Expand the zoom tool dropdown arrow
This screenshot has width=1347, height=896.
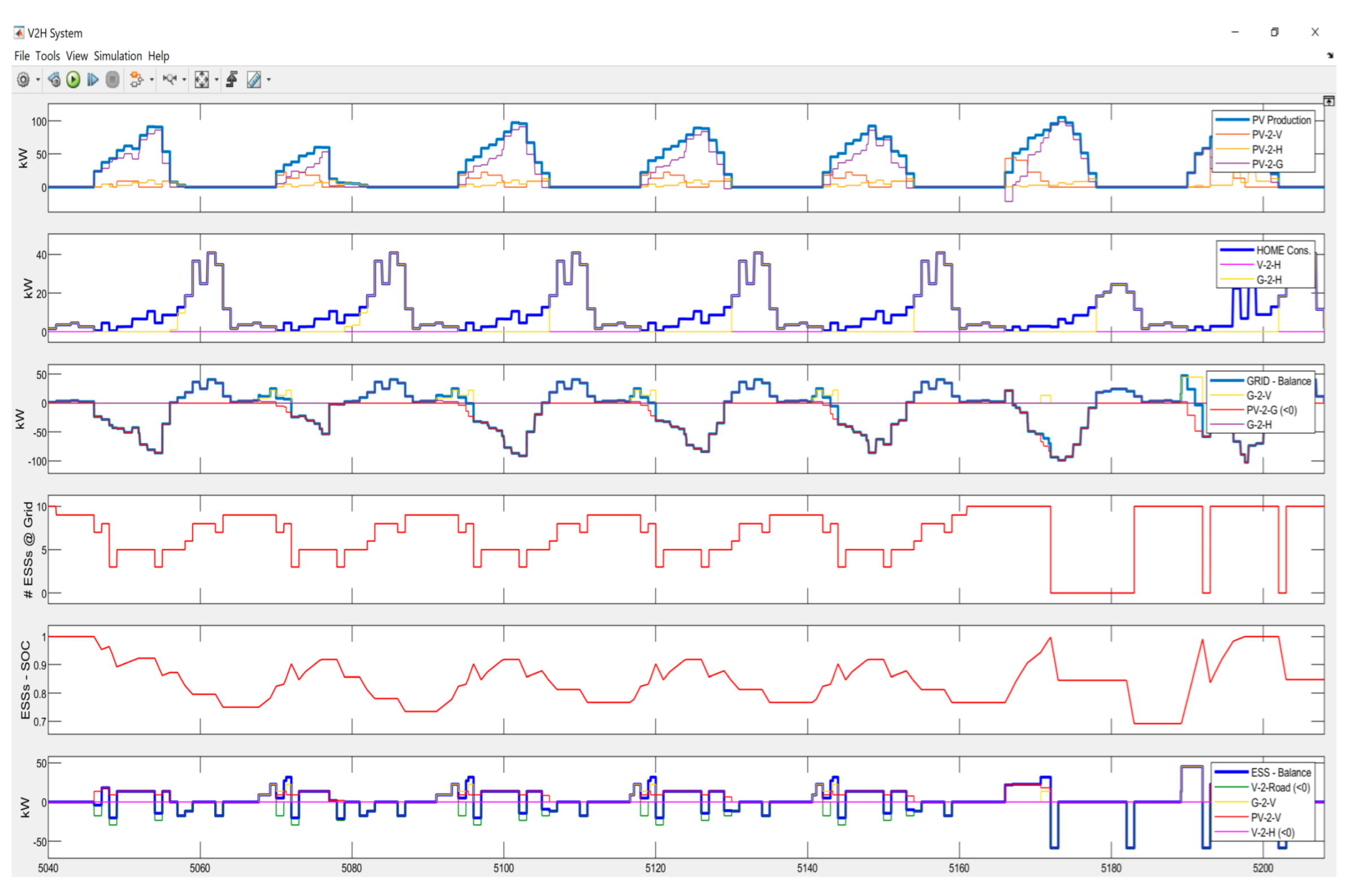(x=184, y=80)
